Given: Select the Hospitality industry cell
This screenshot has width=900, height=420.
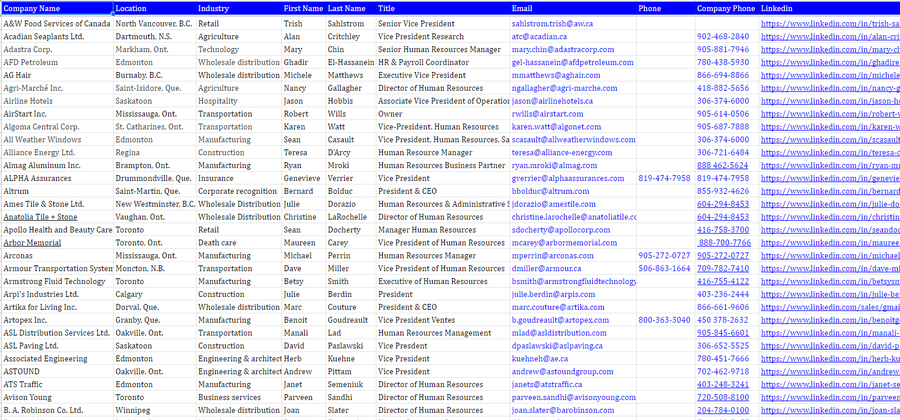Looking at the screenshot, I should pyautogui.click(x=239, y=101).
